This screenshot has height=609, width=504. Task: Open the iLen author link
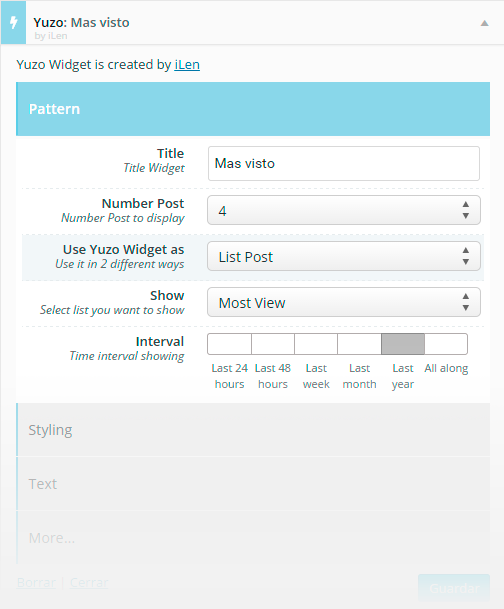coord(187,64)
